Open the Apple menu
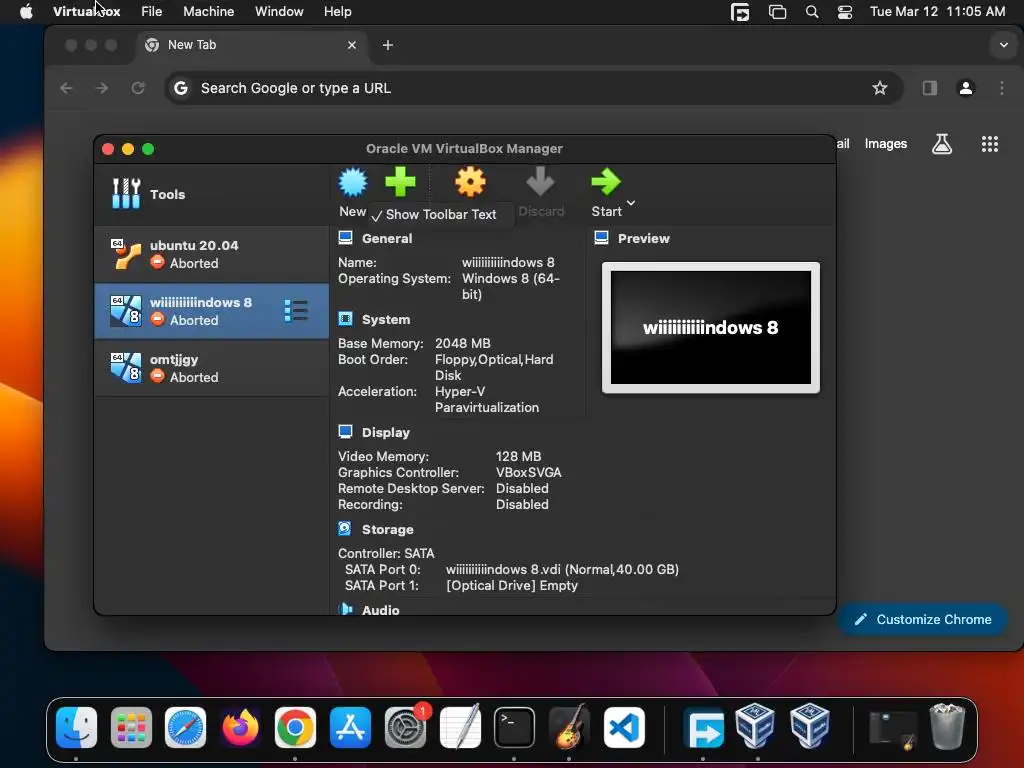The image size is (1024, 768). click(x=26, y=11)
